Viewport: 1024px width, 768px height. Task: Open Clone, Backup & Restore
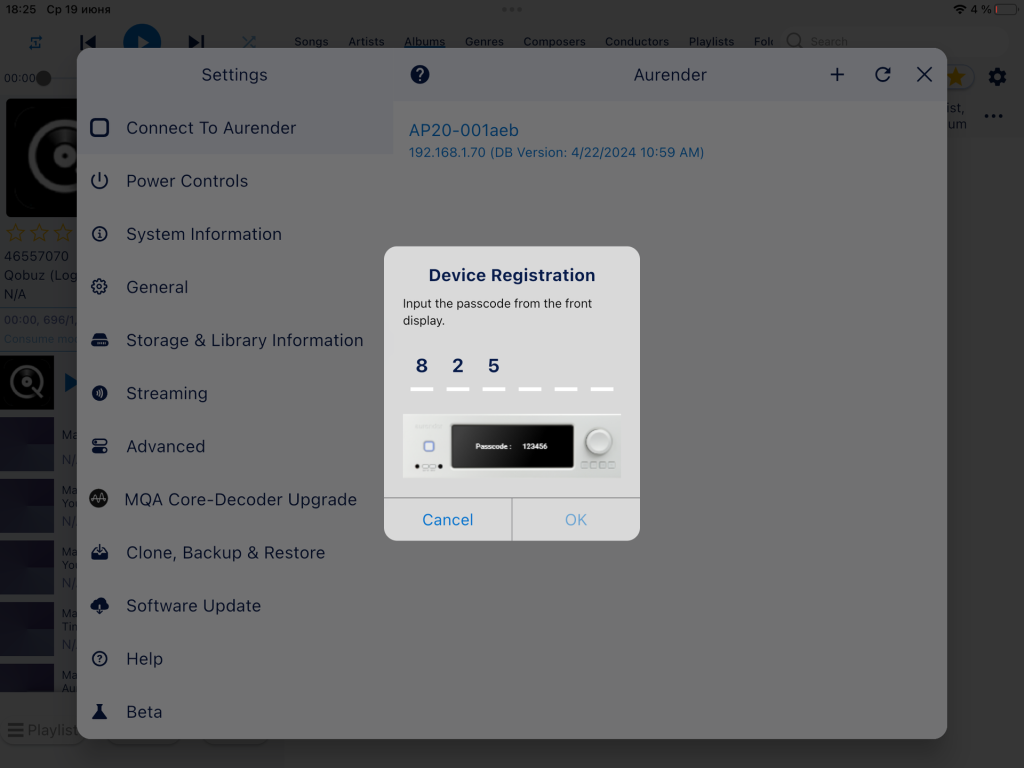tap(235, 552)
